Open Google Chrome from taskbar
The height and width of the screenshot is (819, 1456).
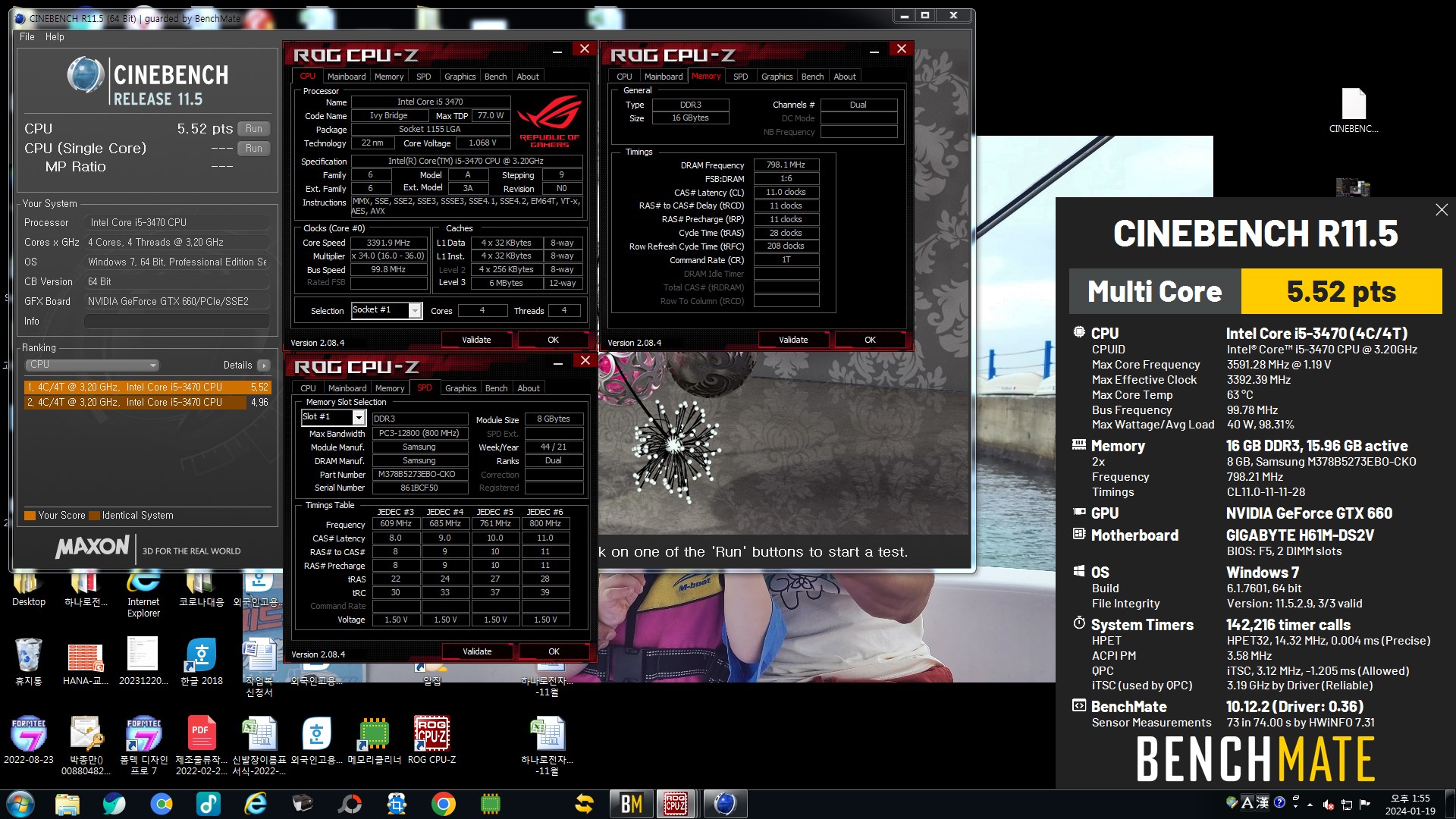(x=444, y=804)
